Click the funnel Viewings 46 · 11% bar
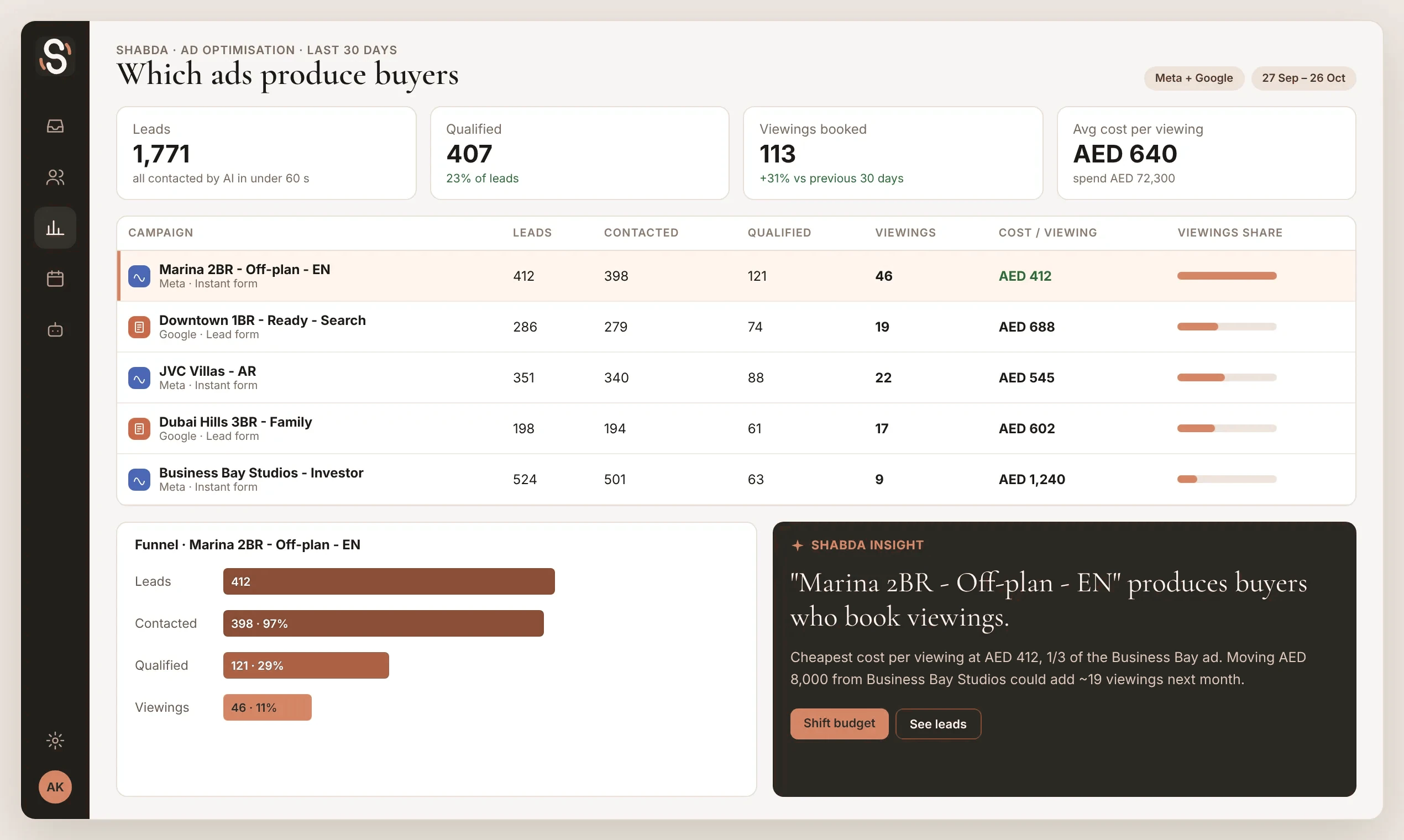This screenshot has height=840, width=1404. point(267,707)
